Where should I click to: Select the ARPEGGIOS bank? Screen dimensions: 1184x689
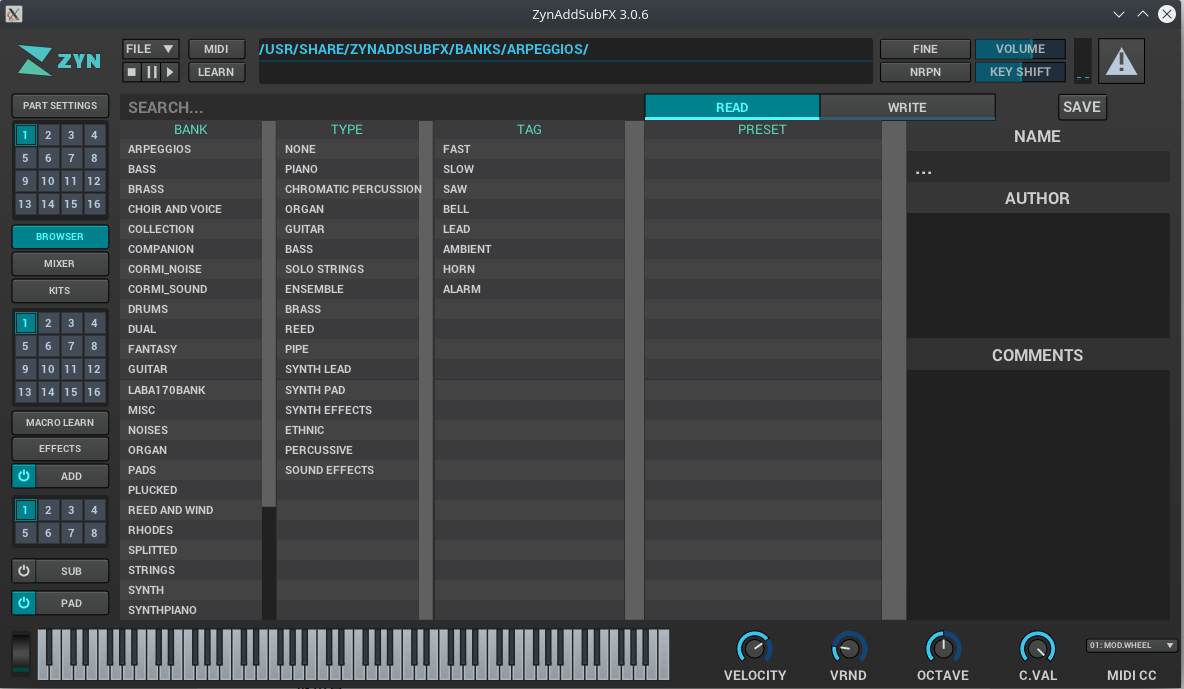coord(191,149)
